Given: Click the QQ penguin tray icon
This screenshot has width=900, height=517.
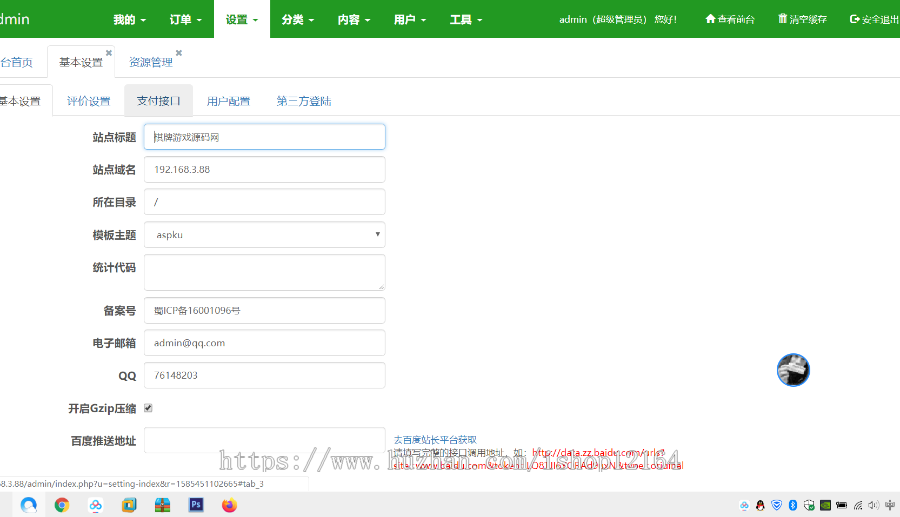Looking at the screenshot, I should 761,506.
